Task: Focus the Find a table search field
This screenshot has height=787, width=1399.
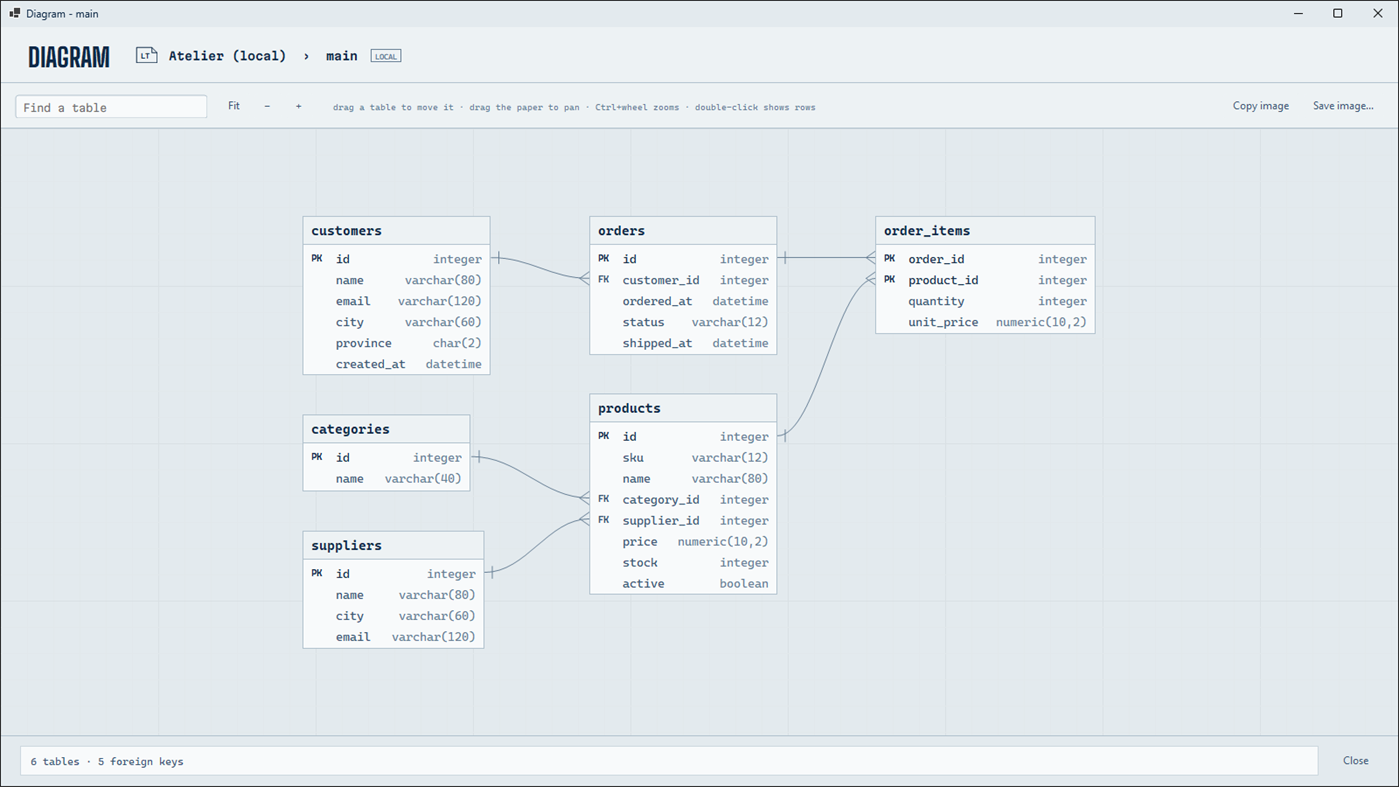Action: click(x=111, y=107)
